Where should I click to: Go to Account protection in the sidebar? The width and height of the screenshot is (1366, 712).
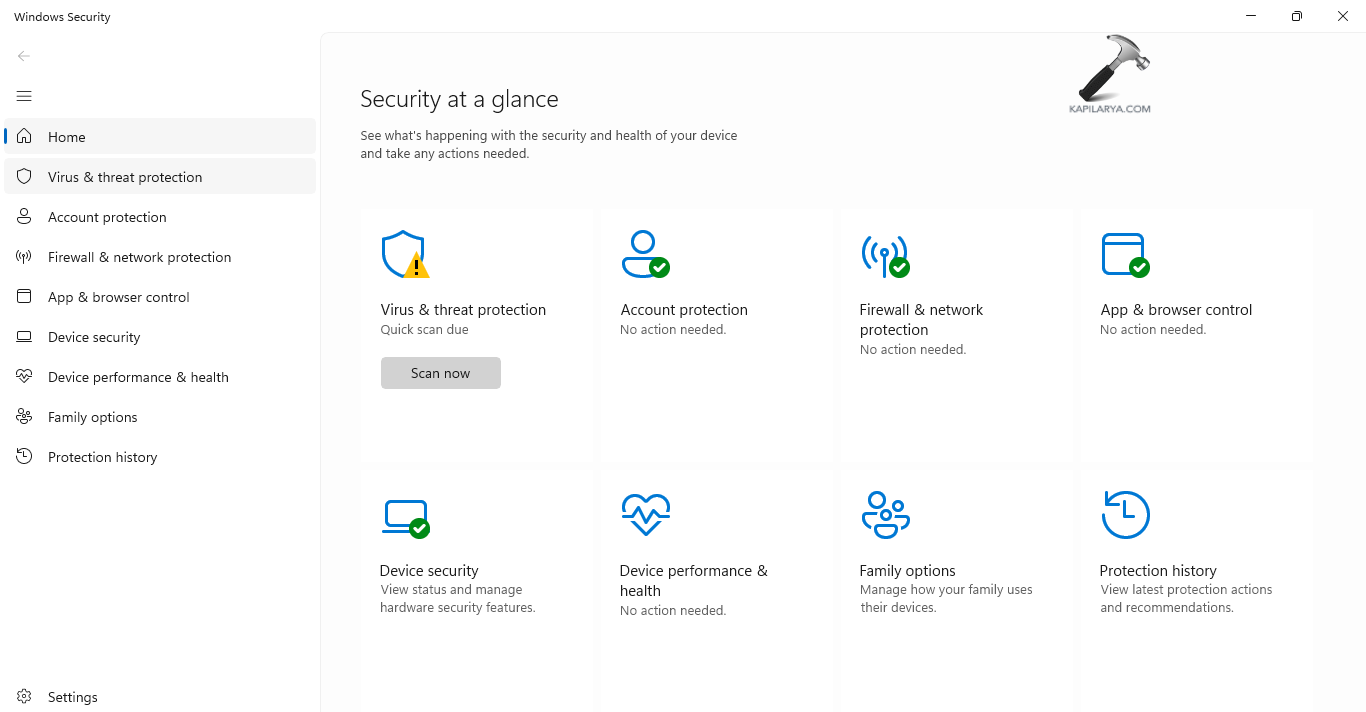pos(107,217)
